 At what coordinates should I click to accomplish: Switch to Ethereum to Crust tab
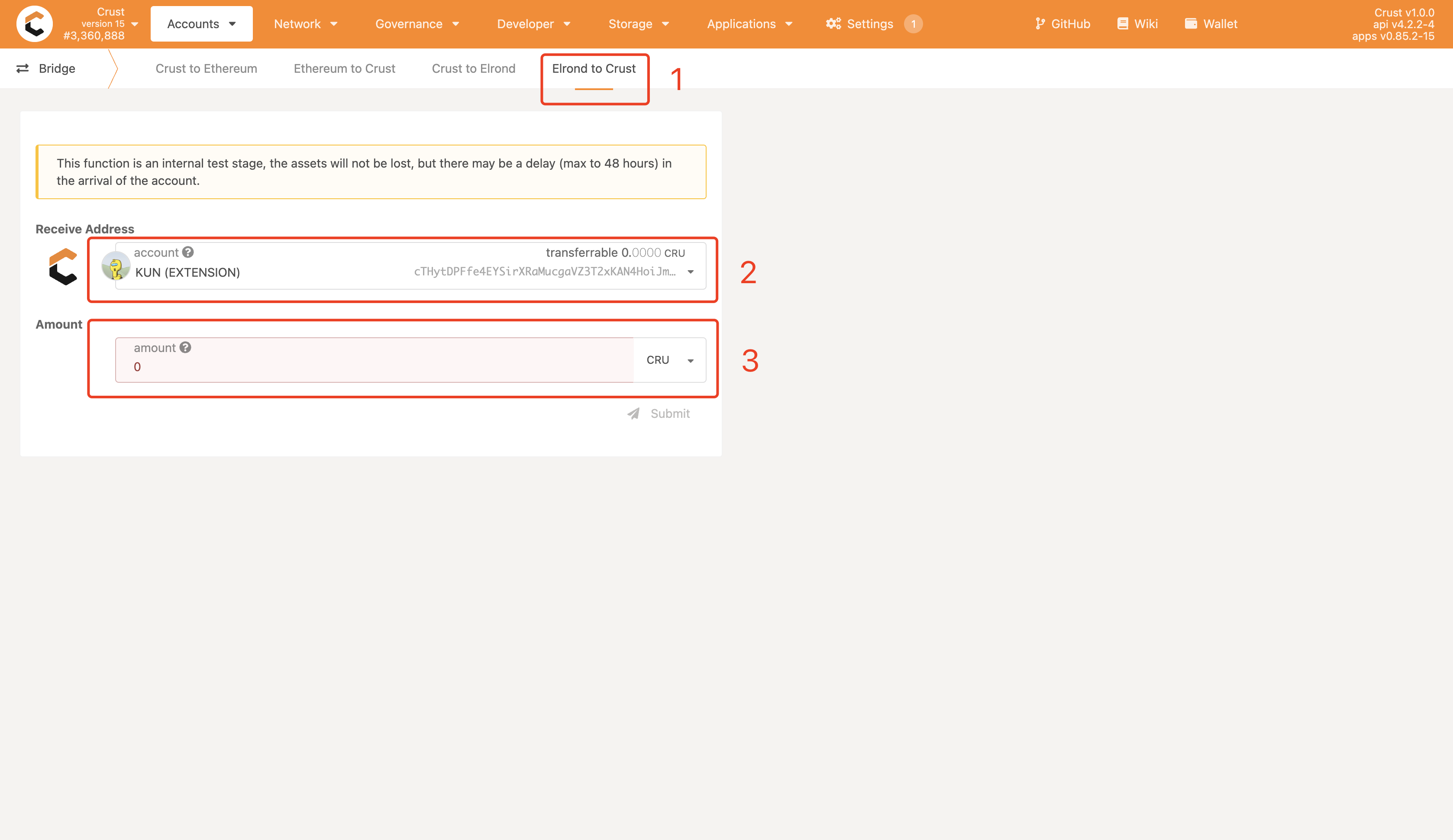[344, 68]
